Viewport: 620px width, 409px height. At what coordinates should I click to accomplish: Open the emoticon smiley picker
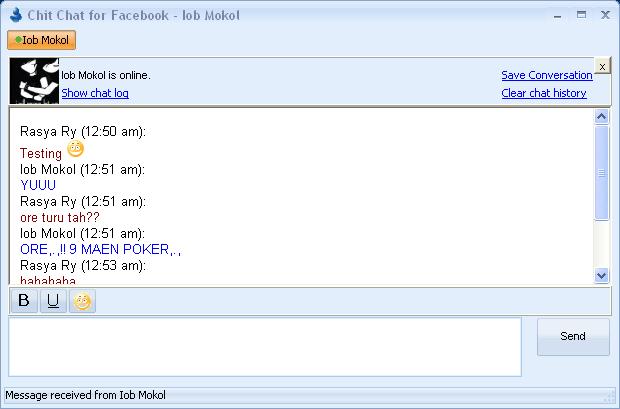click(x=82, y=301)
